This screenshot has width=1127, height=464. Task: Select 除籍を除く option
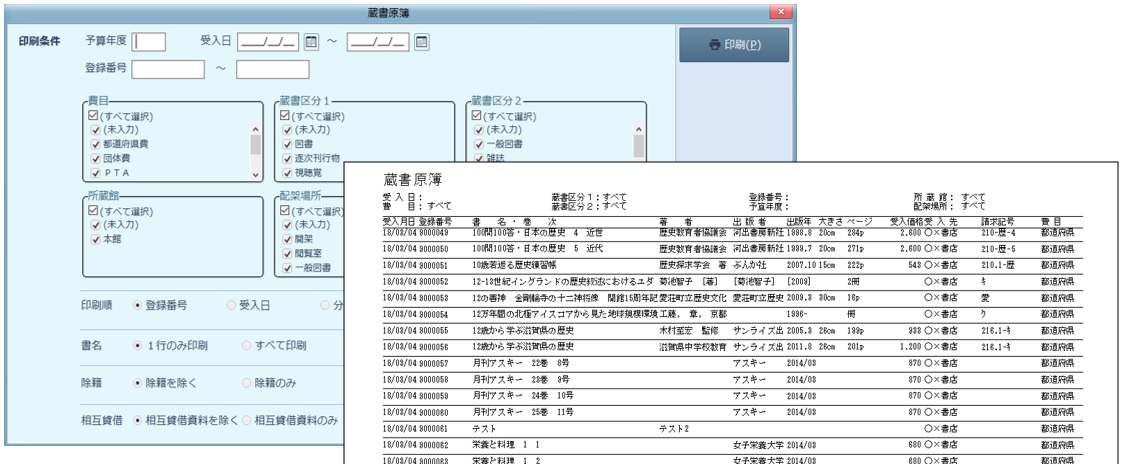(x=137, y=383)
